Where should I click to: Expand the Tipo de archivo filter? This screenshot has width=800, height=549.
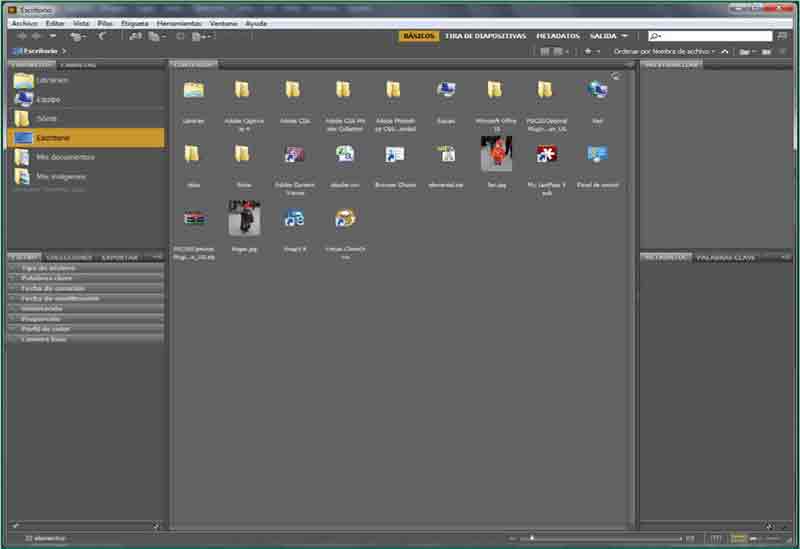click(x=48, y=268)
